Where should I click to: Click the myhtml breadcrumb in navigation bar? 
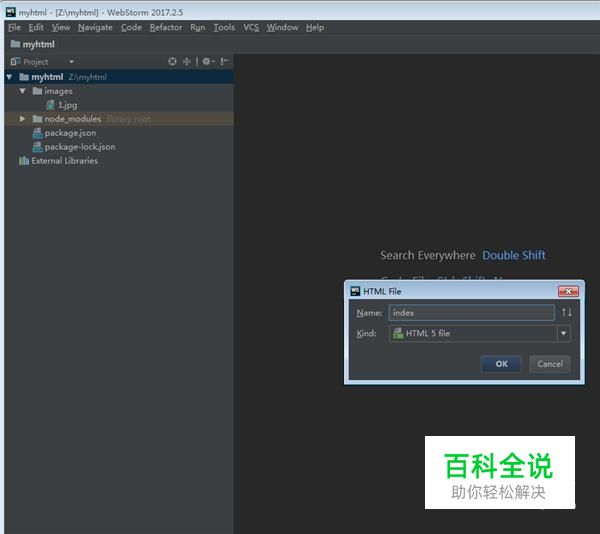point(33,44)
